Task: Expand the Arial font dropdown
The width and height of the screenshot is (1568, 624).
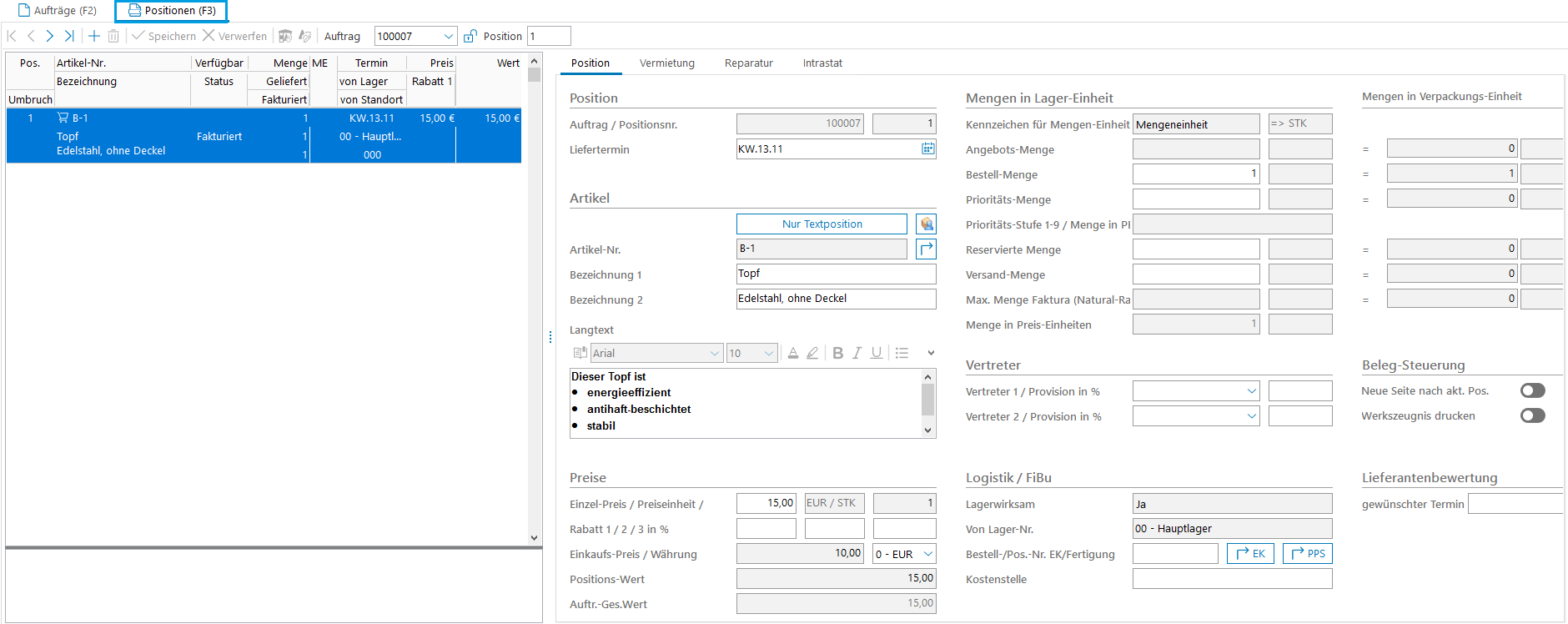Action: [714, 353]
